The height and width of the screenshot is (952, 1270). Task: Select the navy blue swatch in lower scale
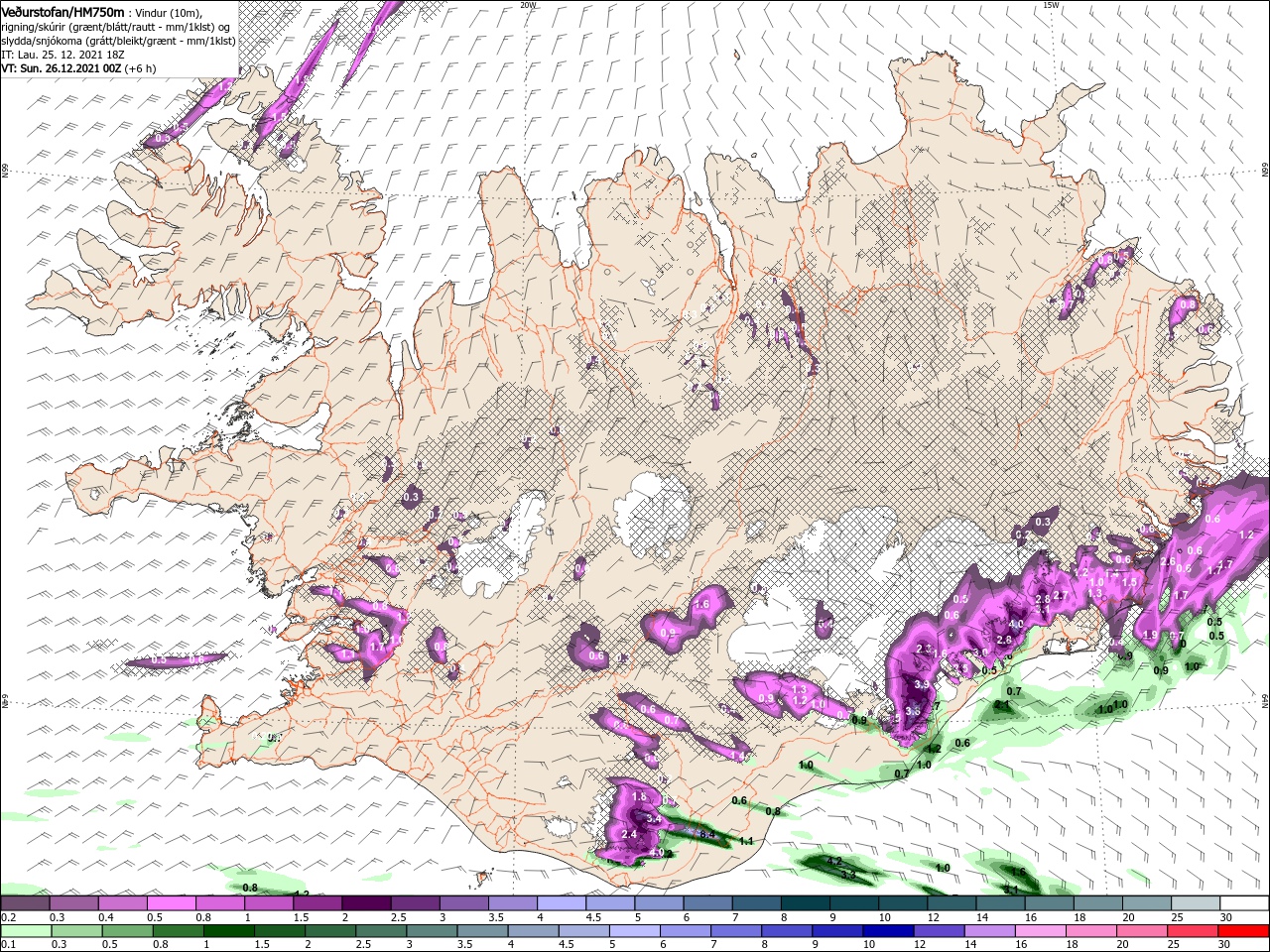pos(889,931)
